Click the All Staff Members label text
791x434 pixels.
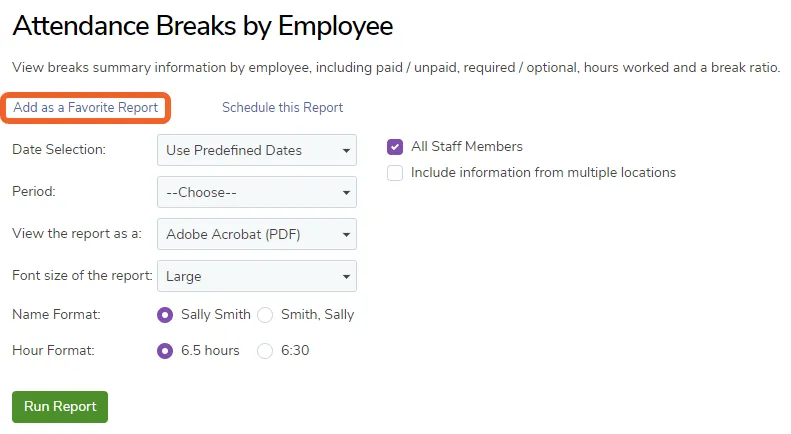coord(467,146)
